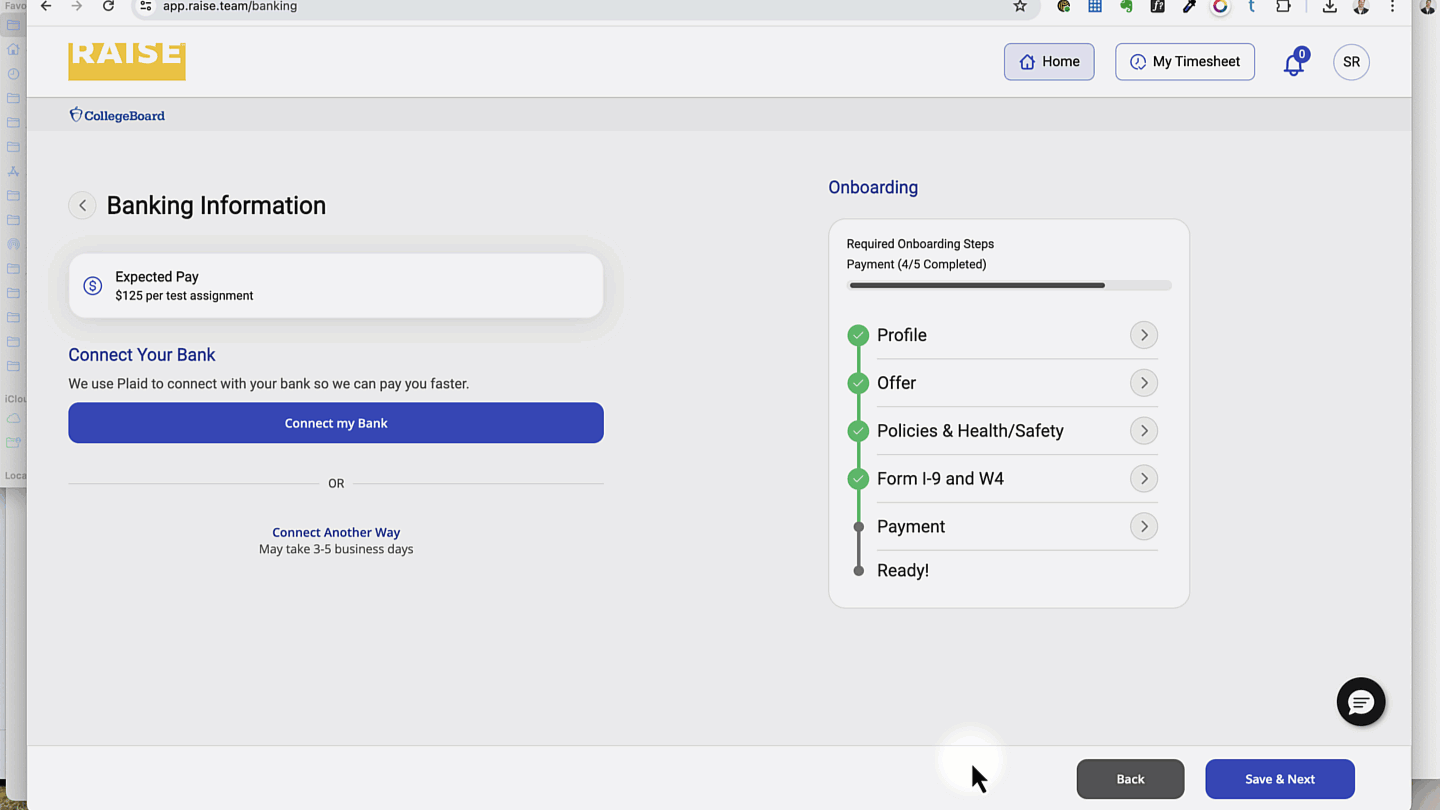This screenshot has height=810, width=1440.
Task: Expand the Policies & Health/Safety step
Action: pyautogui.click(x=1144, y=431)
